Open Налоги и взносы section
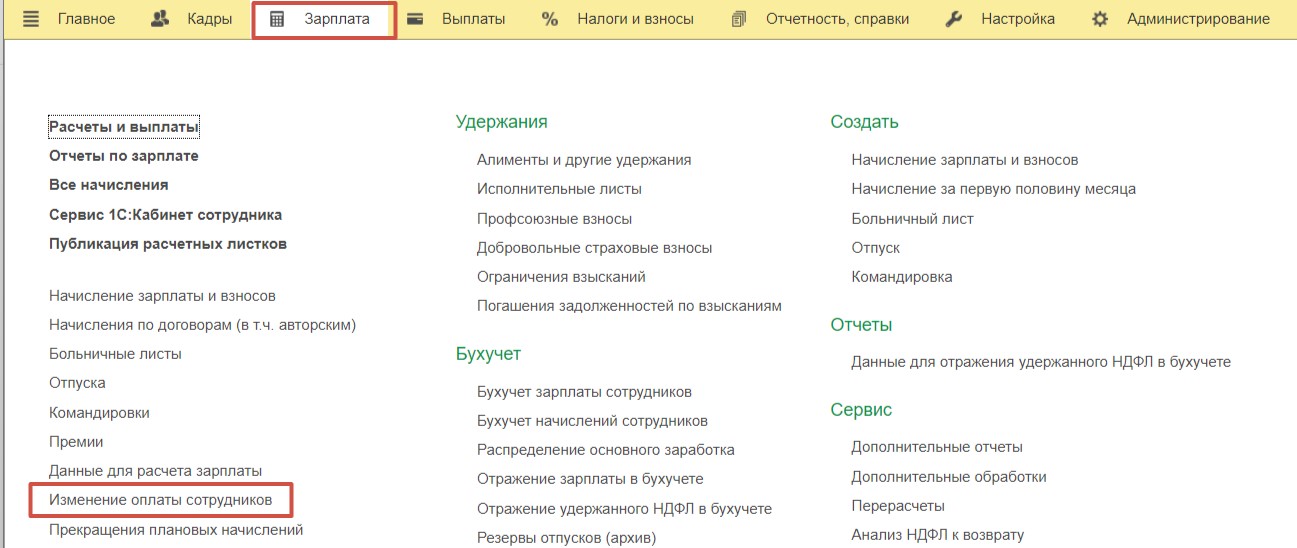 [x=635, y=19]
